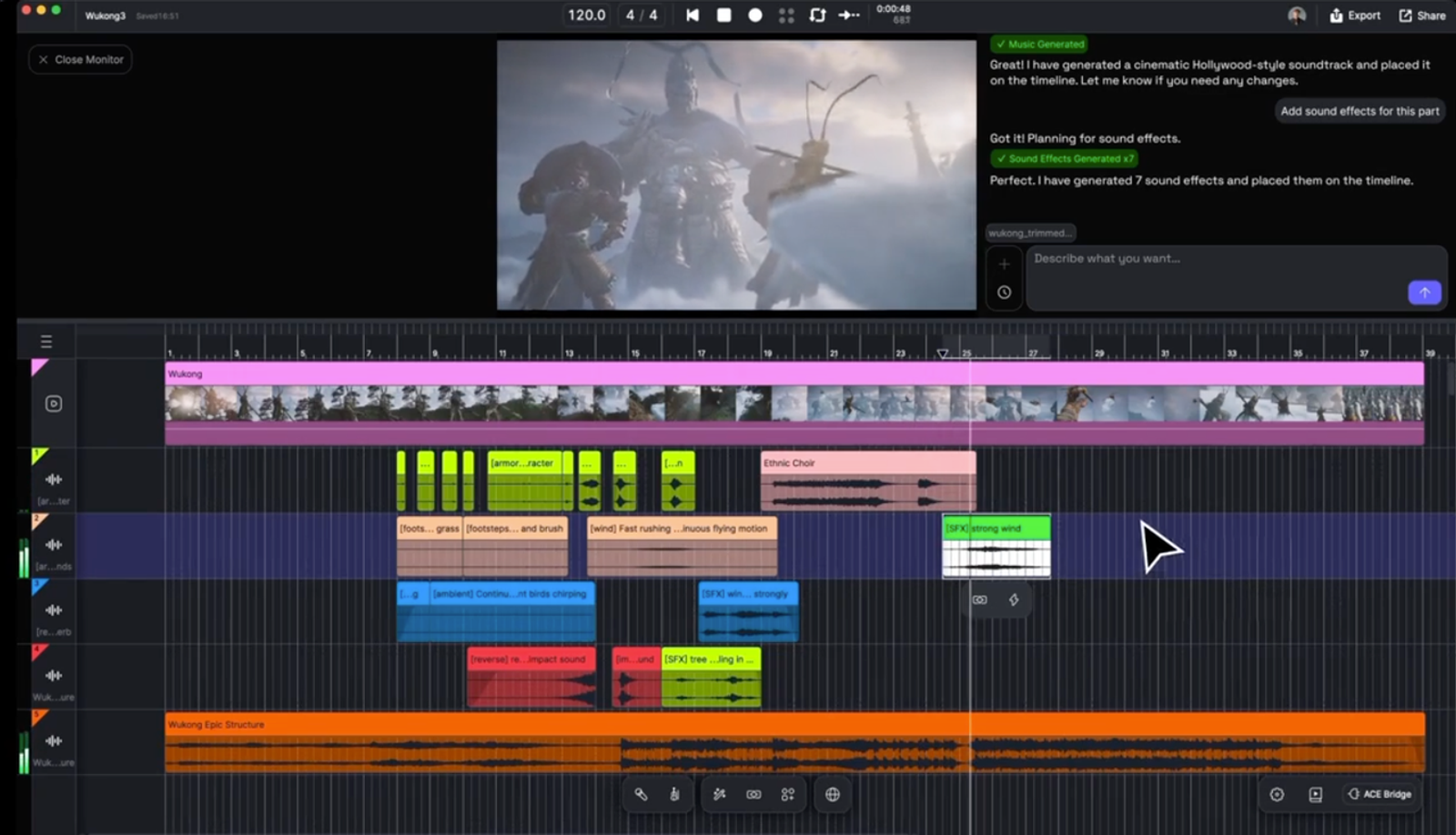Select track 1 waveform icon
The image size is (1456, 835).
click(54, 479)
